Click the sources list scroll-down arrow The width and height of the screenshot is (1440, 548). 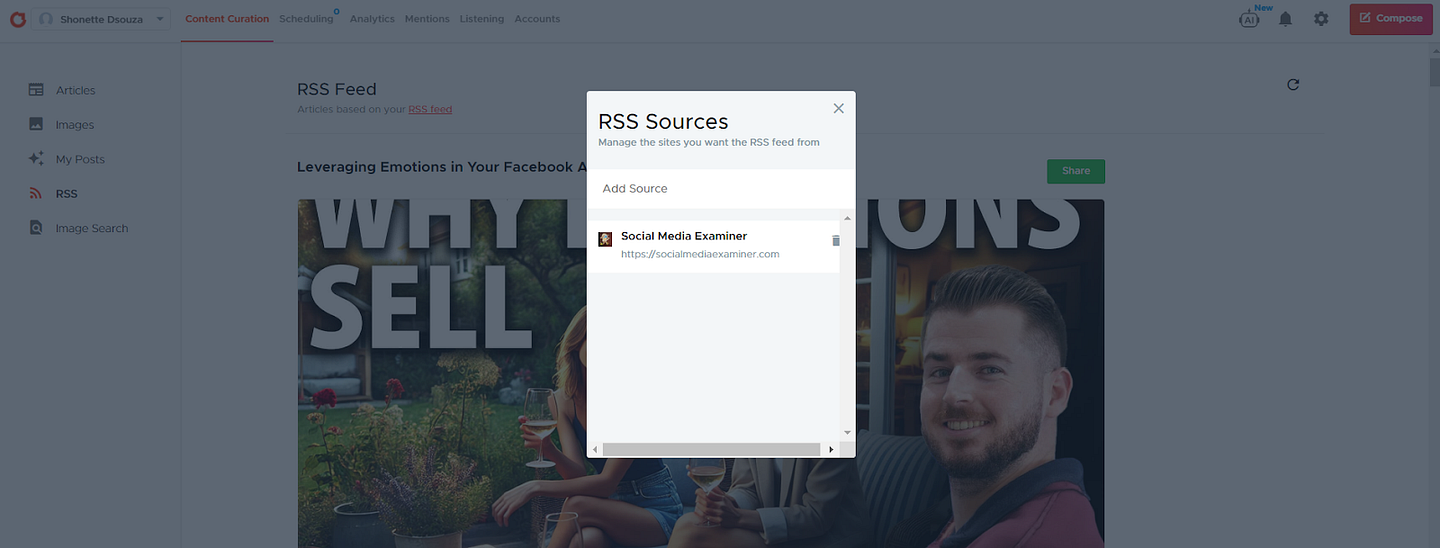tap(848, 432)
